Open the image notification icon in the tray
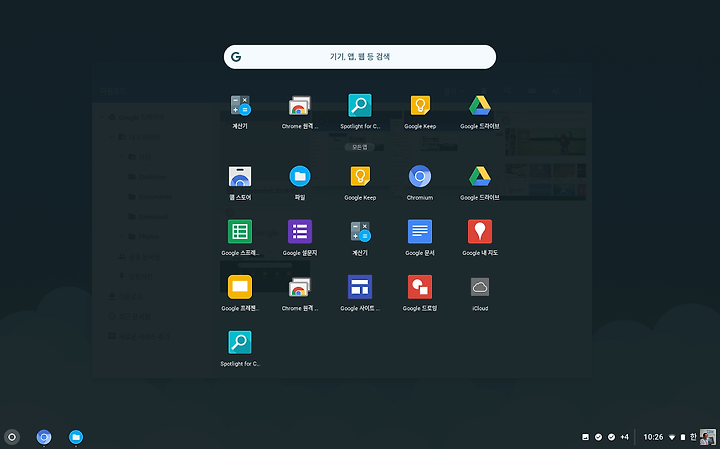 pyautogui.click(x=585, y=437)
